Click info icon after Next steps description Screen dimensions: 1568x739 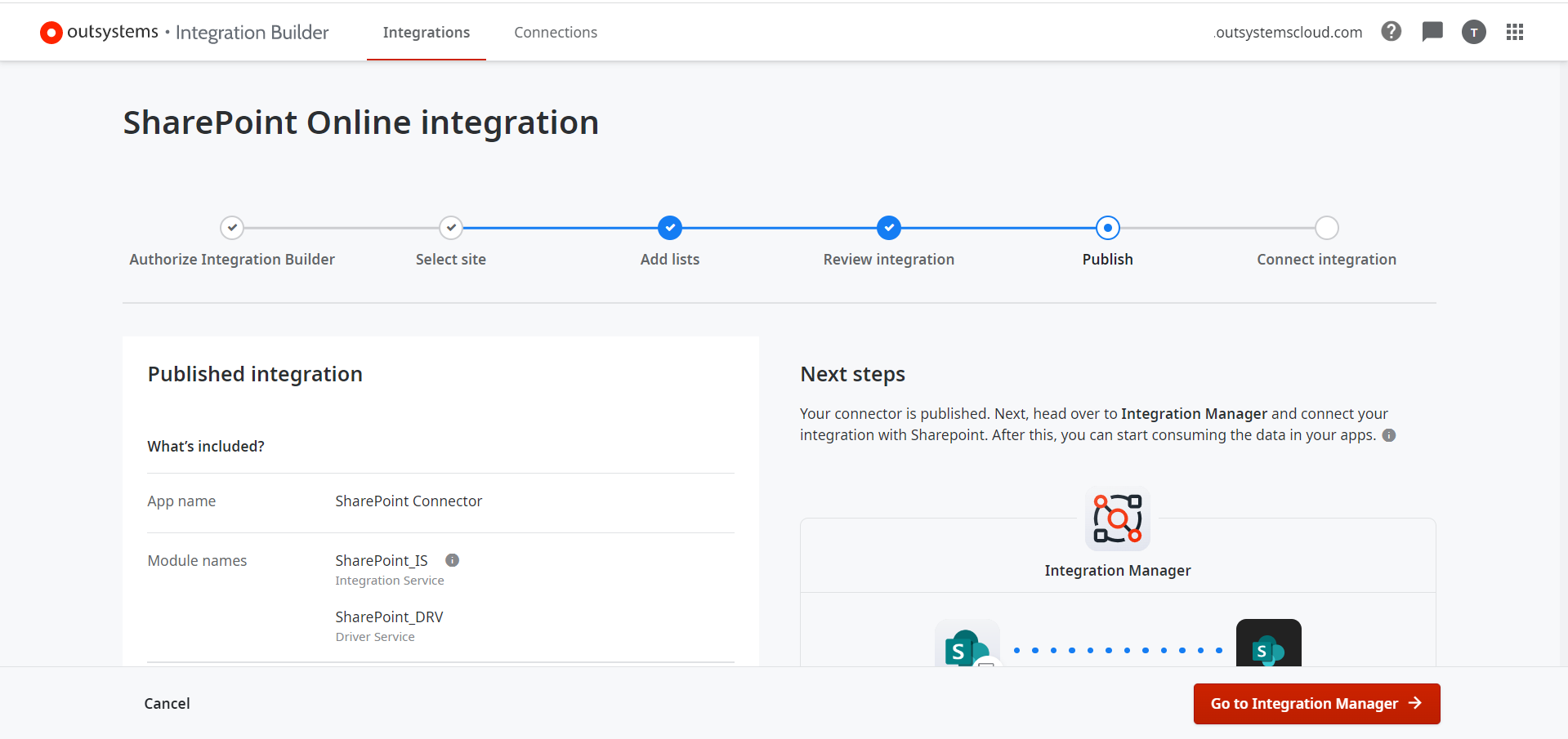coord(1388,435)
